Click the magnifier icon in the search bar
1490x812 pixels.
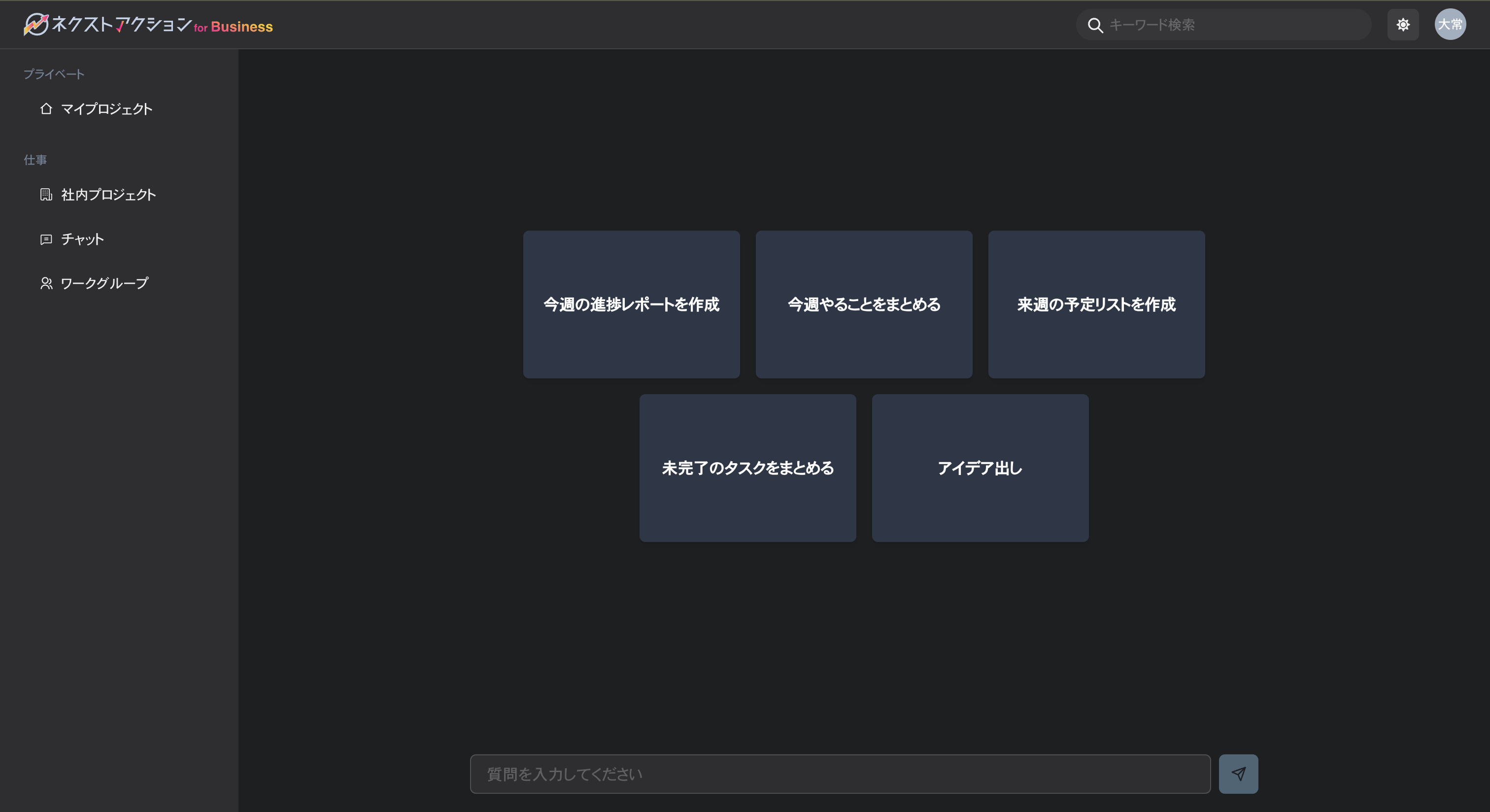coord(1095,25)
